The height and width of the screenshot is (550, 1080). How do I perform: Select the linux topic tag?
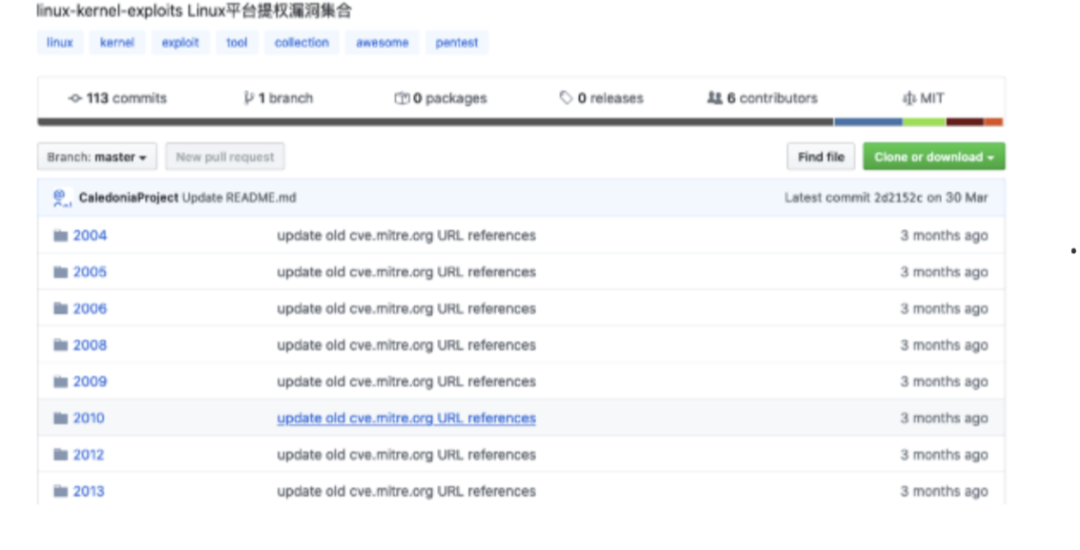(x=60, y=43)
